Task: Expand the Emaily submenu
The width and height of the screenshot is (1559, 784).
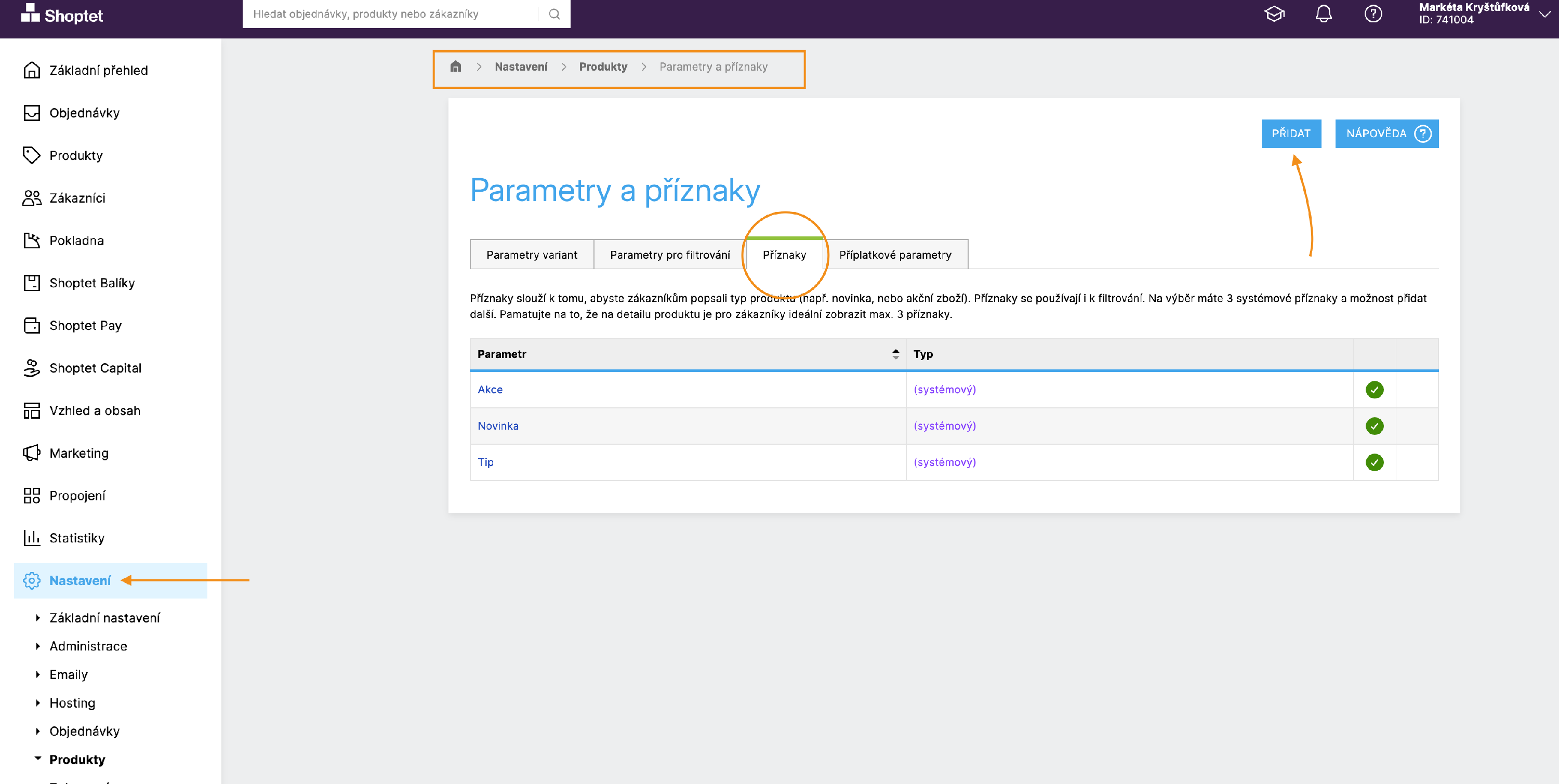Action: pyautogui.click(x=69, y=674)
